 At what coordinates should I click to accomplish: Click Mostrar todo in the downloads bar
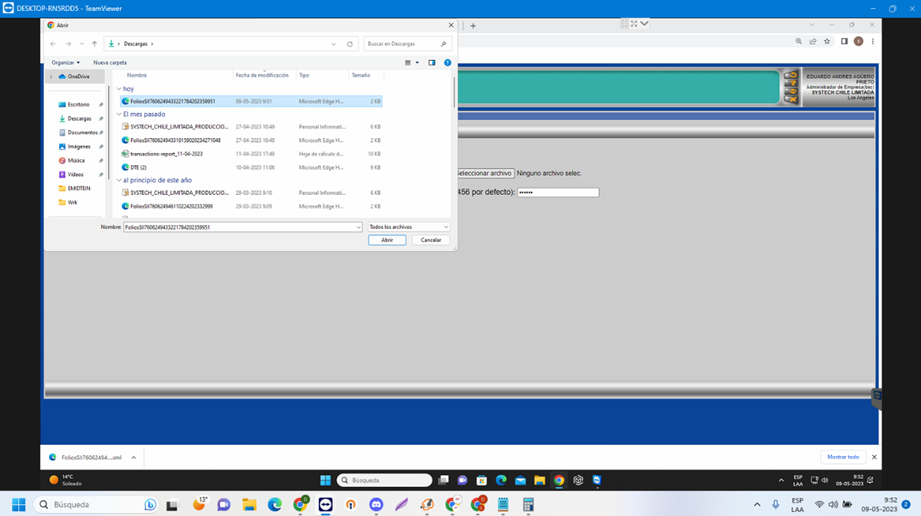pos(843,457)
